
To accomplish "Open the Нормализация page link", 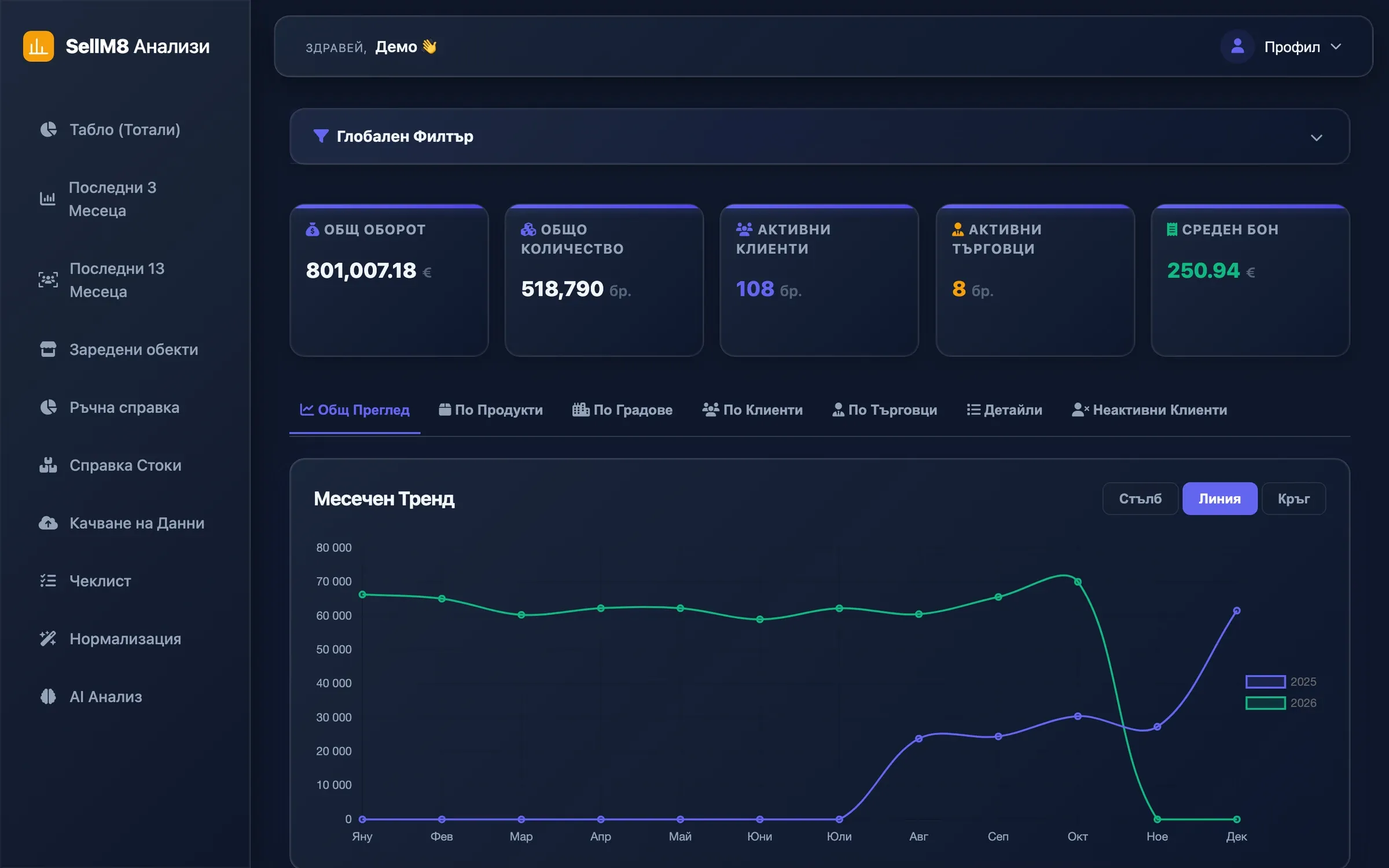I will (x=125, y=638).
